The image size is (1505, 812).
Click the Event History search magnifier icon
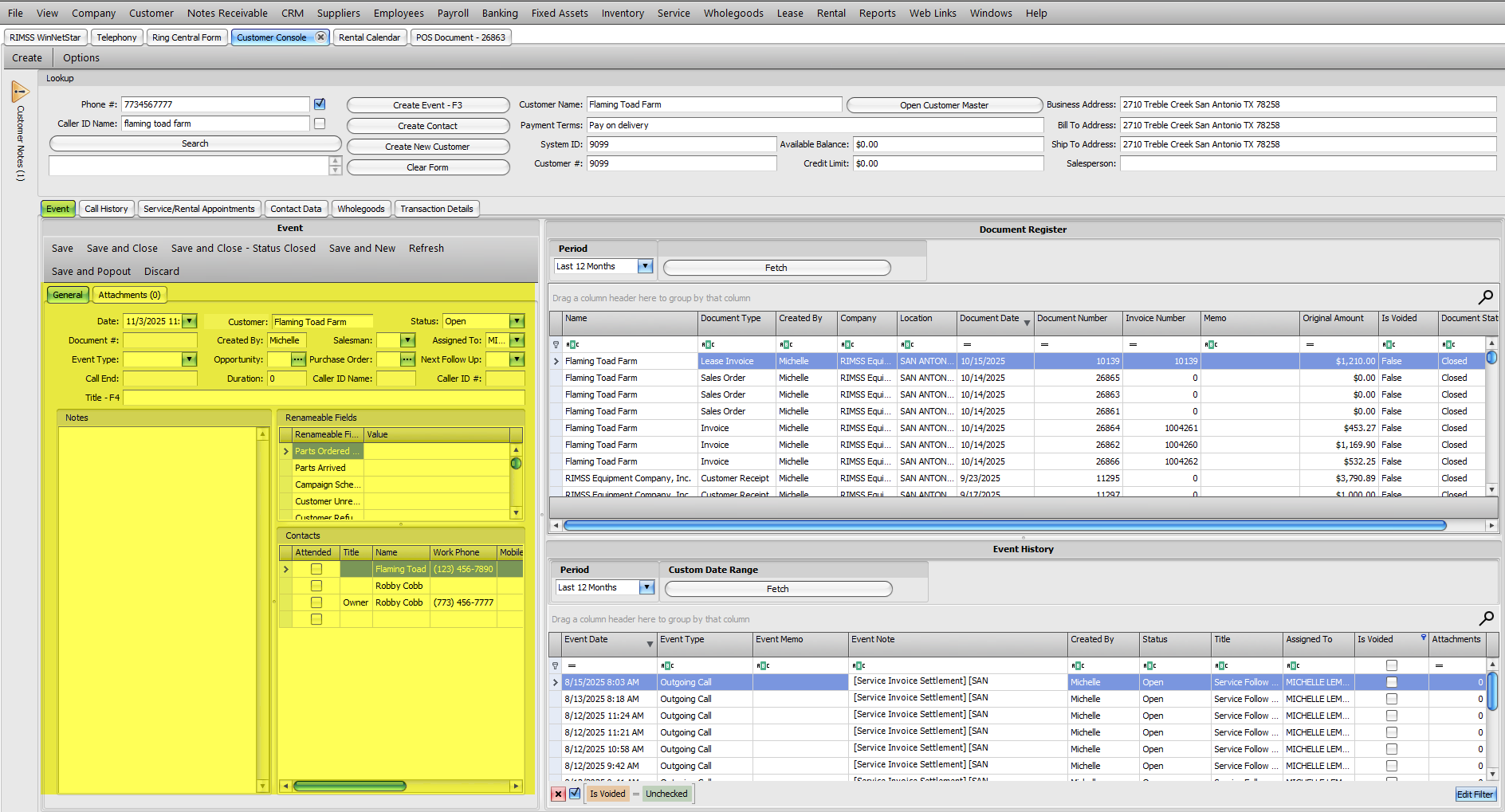tap(1486, 618)
